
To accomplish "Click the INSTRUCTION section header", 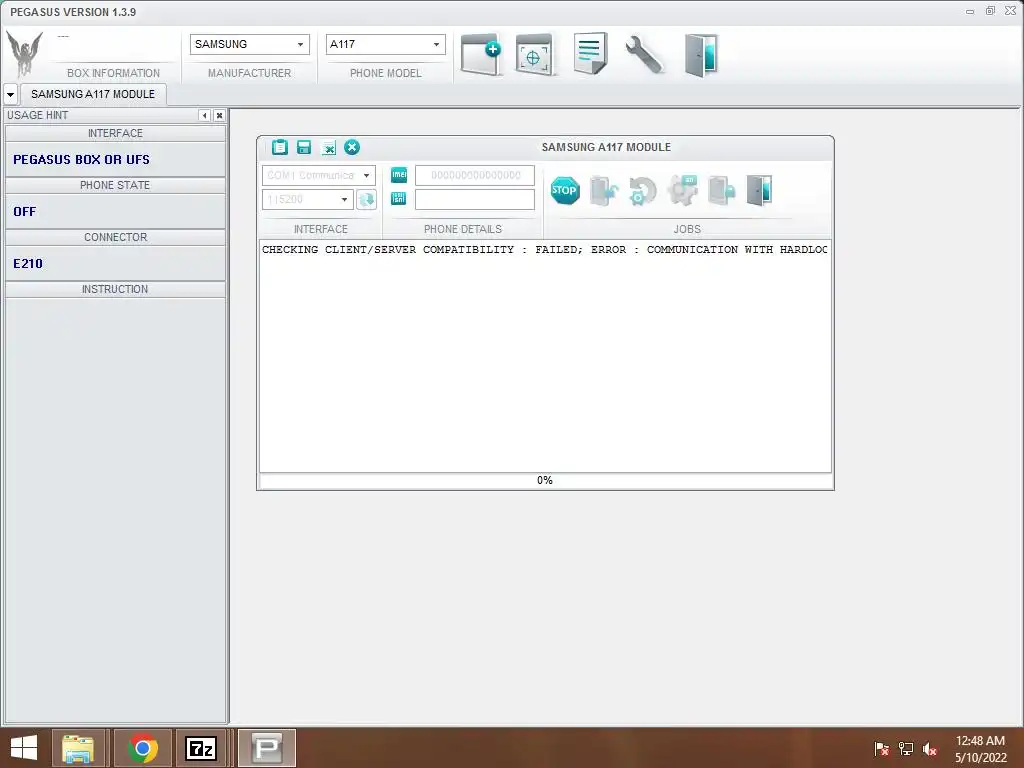I will (x=115, y=289).
